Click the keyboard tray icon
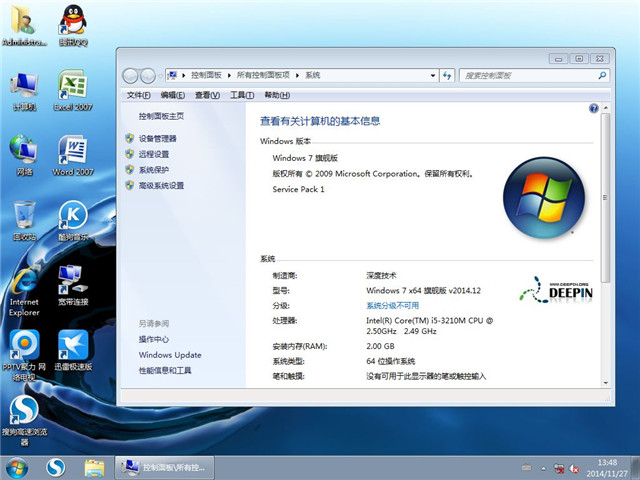 [527, 468]
